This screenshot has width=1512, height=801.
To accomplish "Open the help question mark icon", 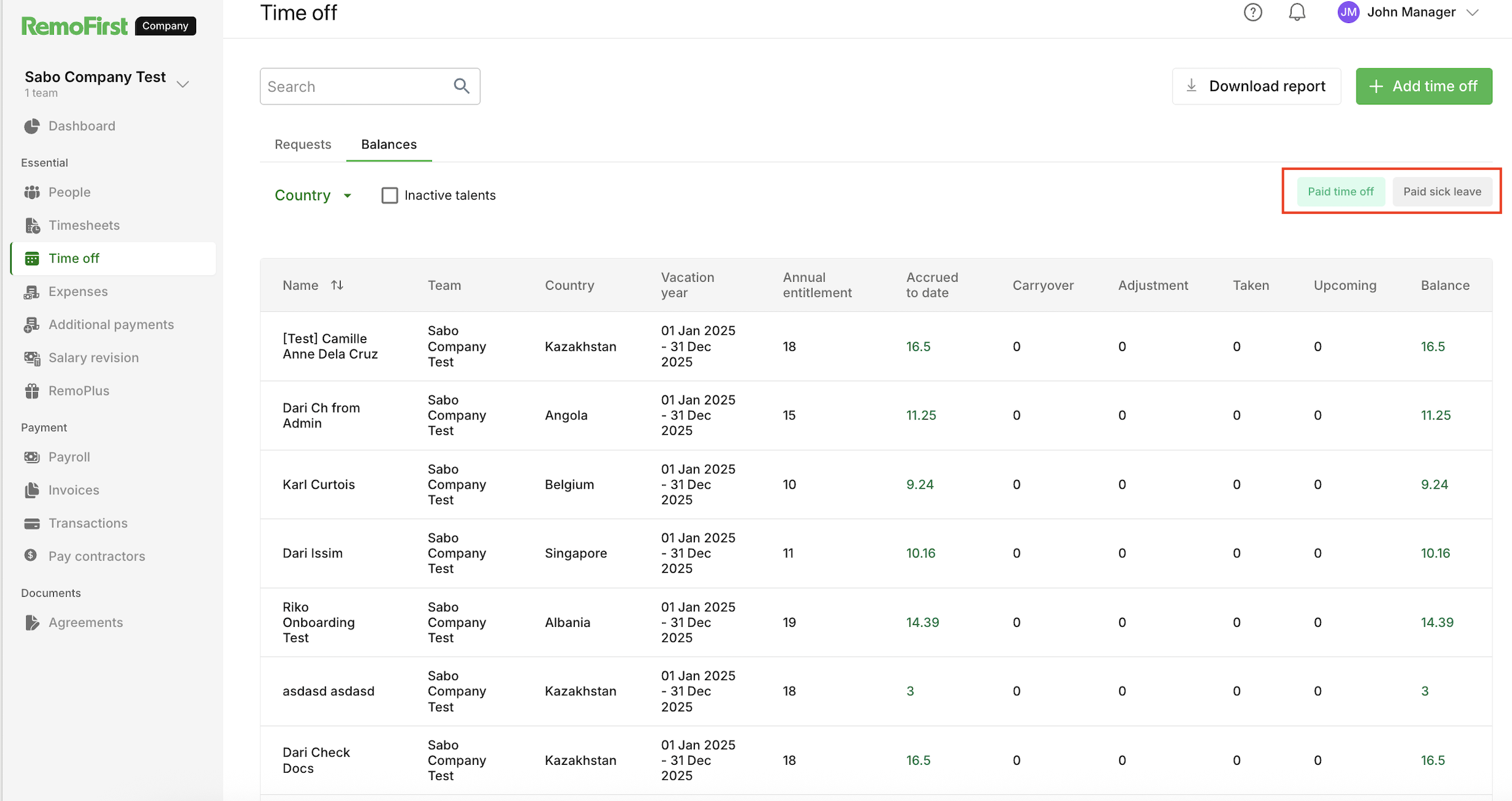I will [x=1253, y=12].
